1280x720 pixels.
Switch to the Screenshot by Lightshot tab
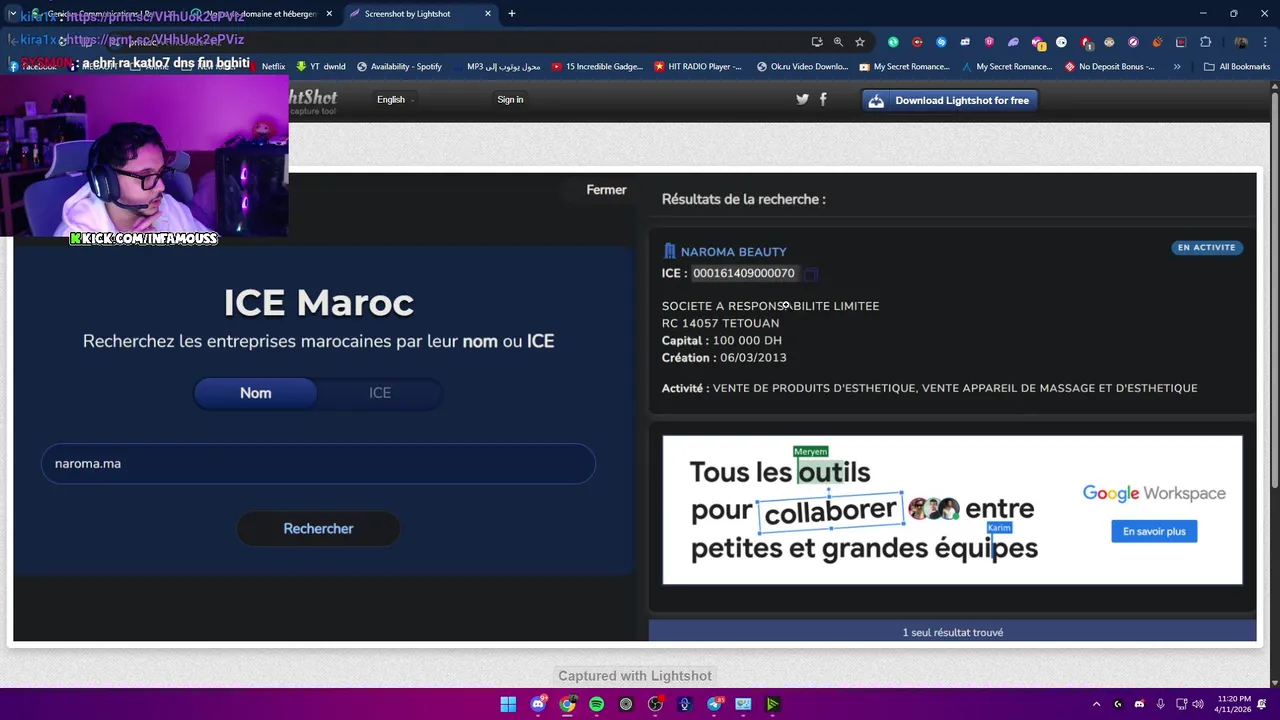point(420,14)
